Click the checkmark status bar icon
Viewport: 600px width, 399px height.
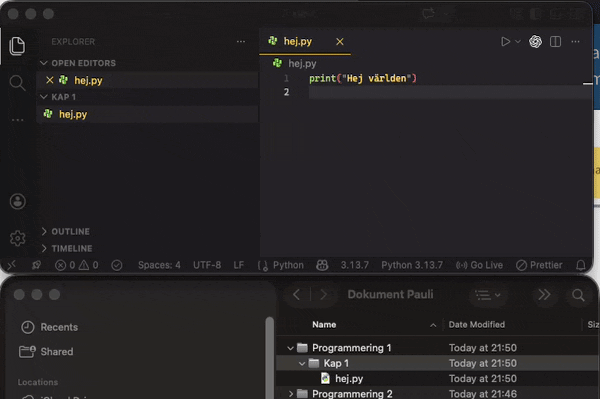117,265
